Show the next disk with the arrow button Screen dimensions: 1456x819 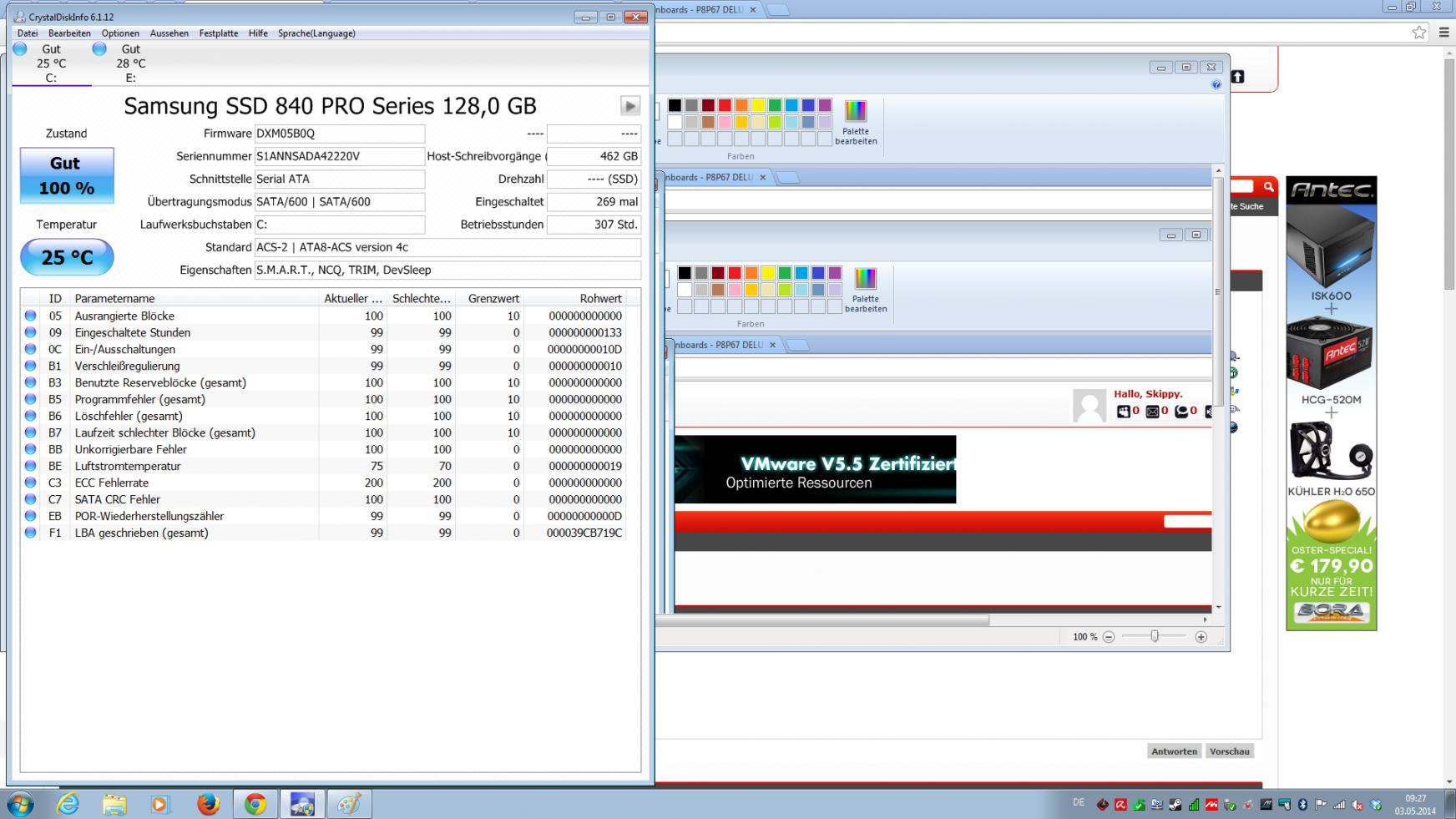(630, 106)
